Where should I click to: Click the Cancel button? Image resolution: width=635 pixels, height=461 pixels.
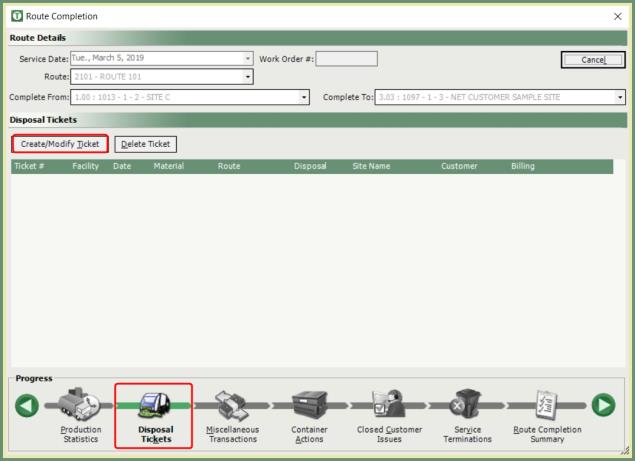point(593,60)
